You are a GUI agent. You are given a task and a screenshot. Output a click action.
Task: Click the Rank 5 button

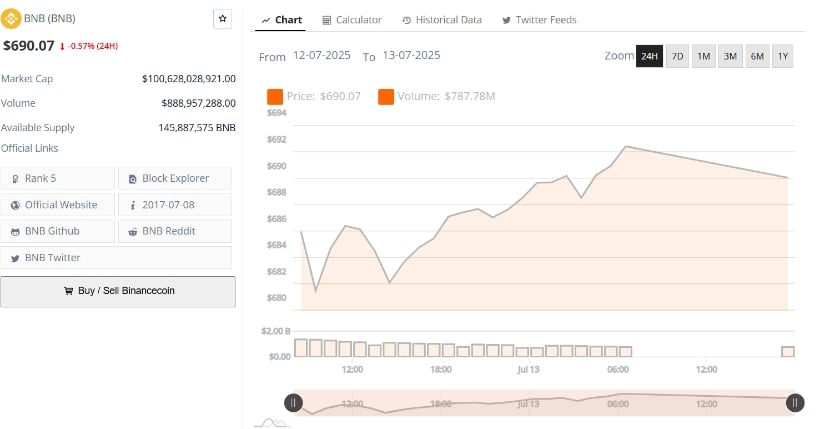point(57,178)
